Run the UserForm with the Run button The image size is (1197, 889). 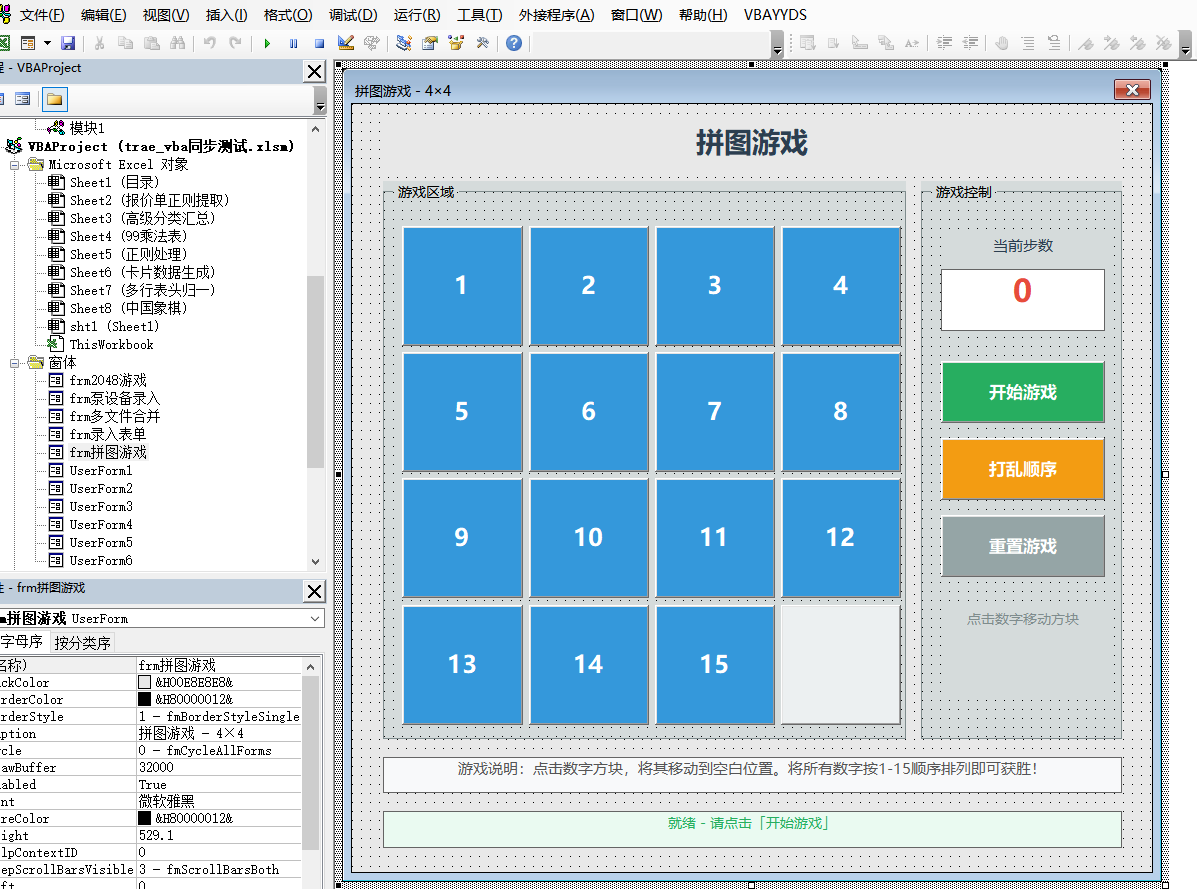coord(267,42)
